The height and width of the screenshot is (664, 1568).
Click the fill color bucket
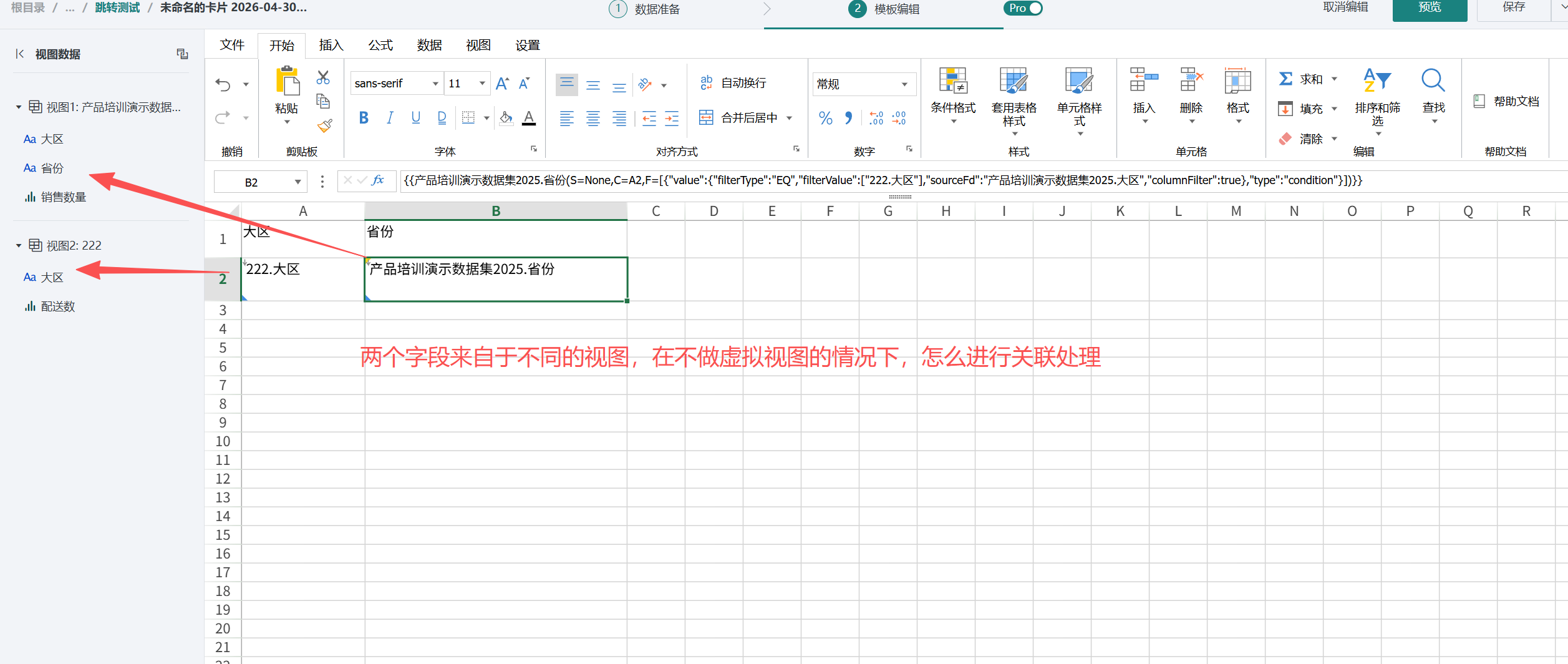tap(506, 118)
